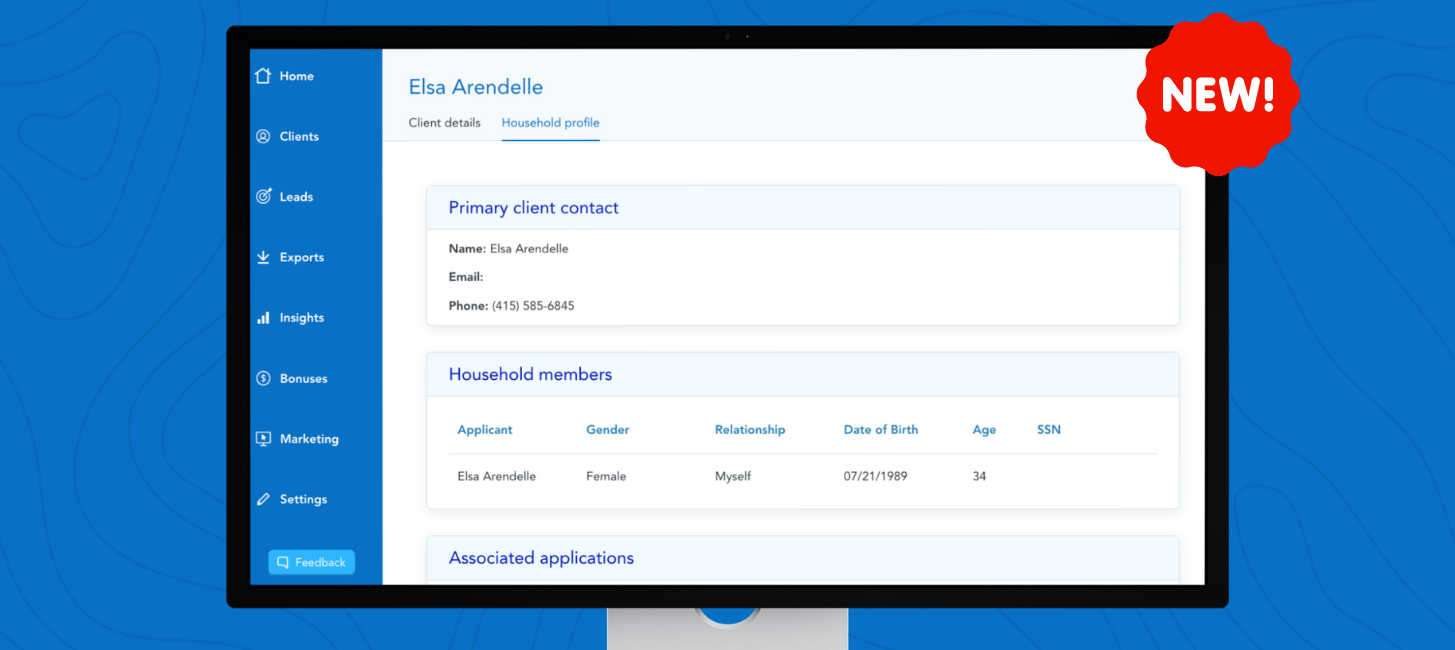Screen dimensions: 1455x650
Task: Click the Age column header
Action: click(984, 430)
